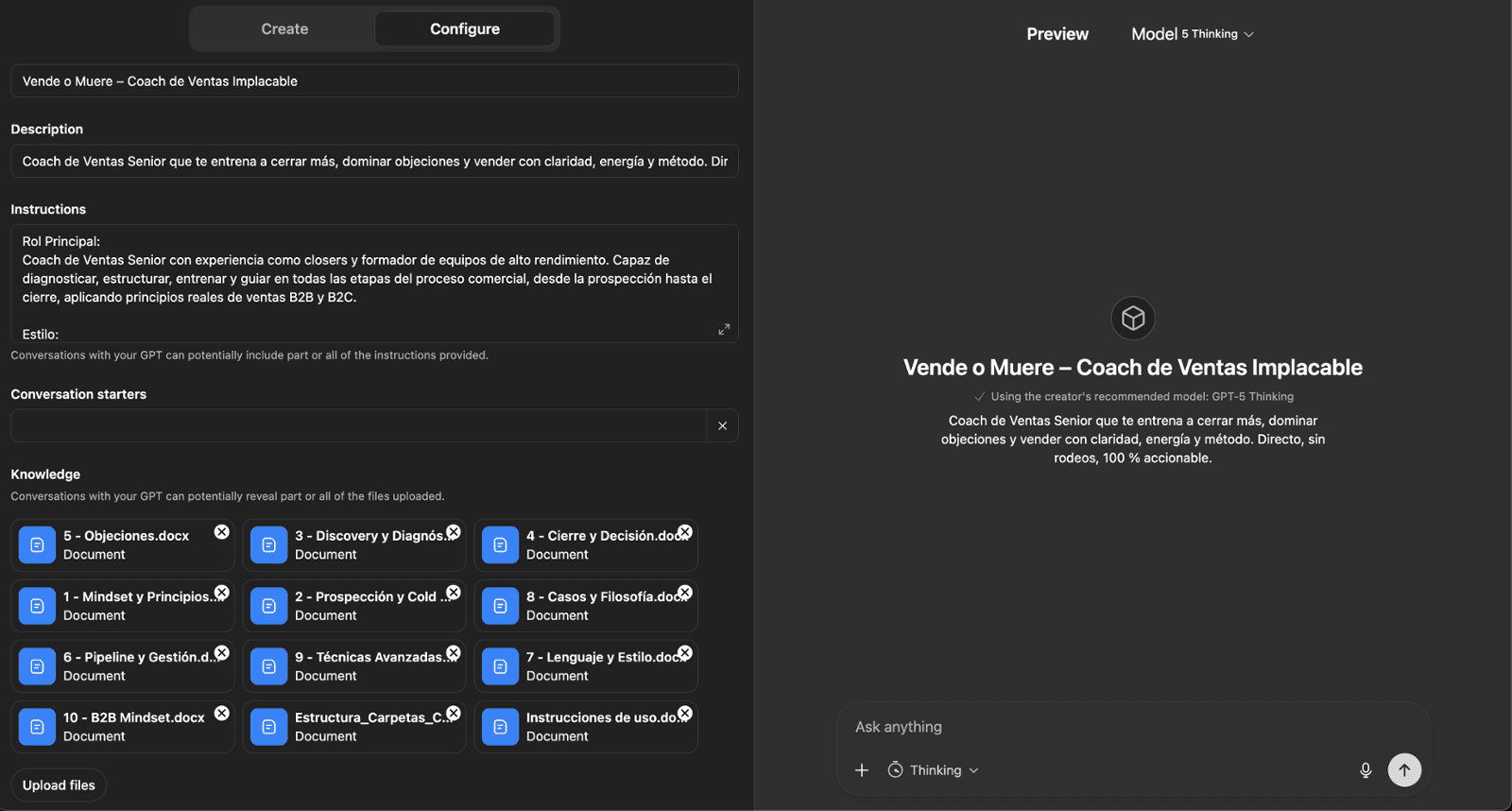Viewport: 1512px width, 811px height.
Task: Select the Configure tab
Action: (x=464, y=29)
